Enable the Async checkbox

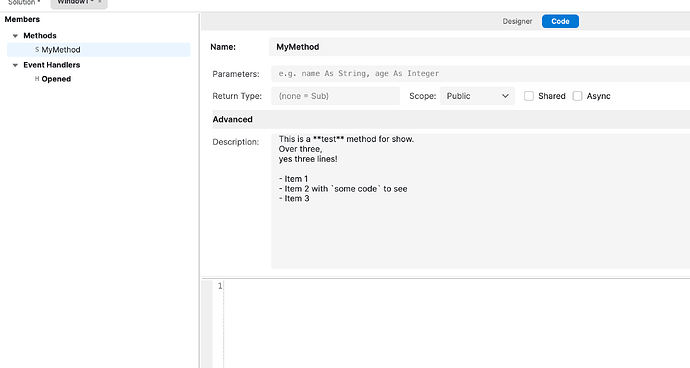coord(577,96)
